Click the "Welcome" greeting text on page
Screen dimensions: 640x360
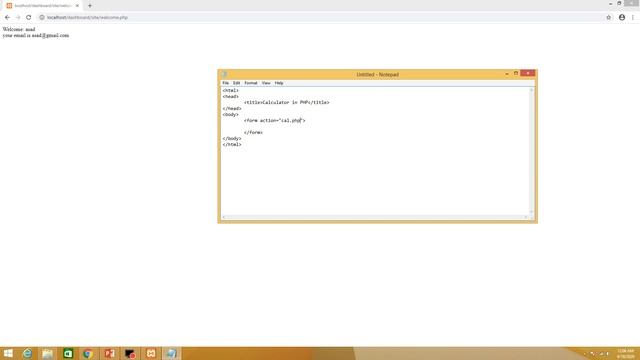coord(19,29)
